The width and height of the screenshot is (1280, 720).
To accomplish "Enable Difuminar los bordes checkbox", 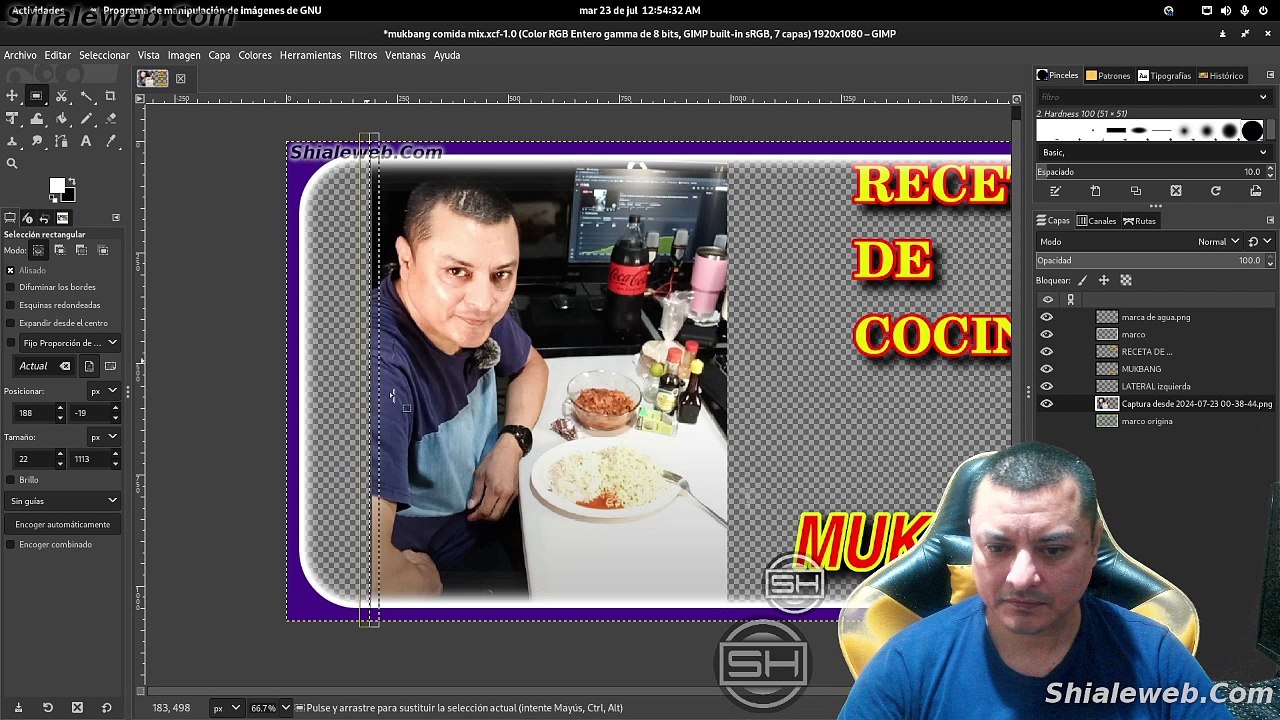I will point(11,287).
